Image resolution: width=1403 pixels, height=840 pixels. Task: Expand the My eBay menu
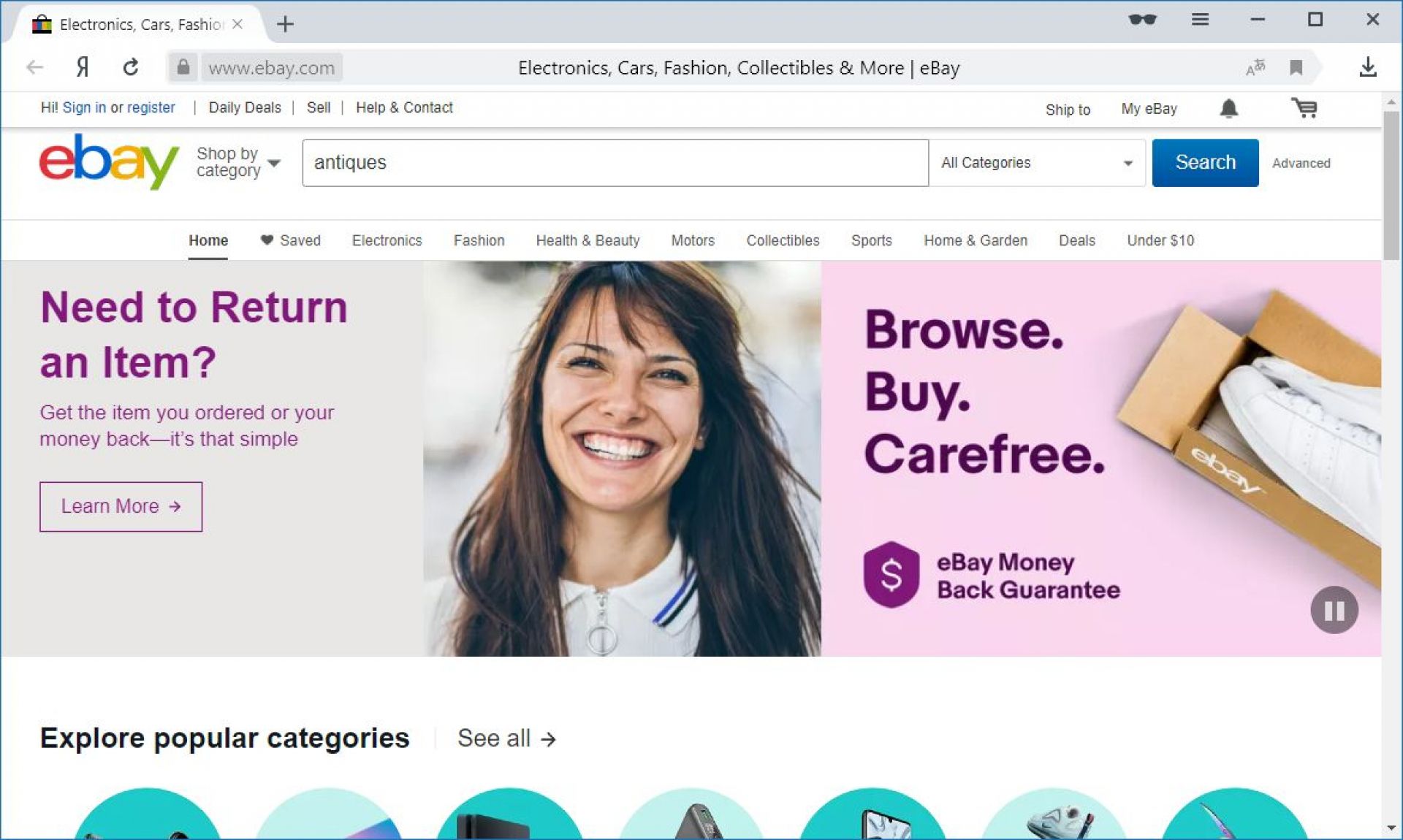point(1149,109)
